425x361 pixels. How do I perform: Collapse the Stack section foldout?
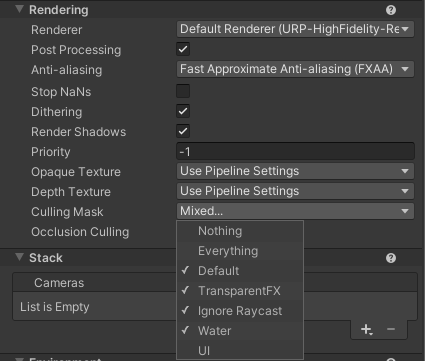click(20, 257)
